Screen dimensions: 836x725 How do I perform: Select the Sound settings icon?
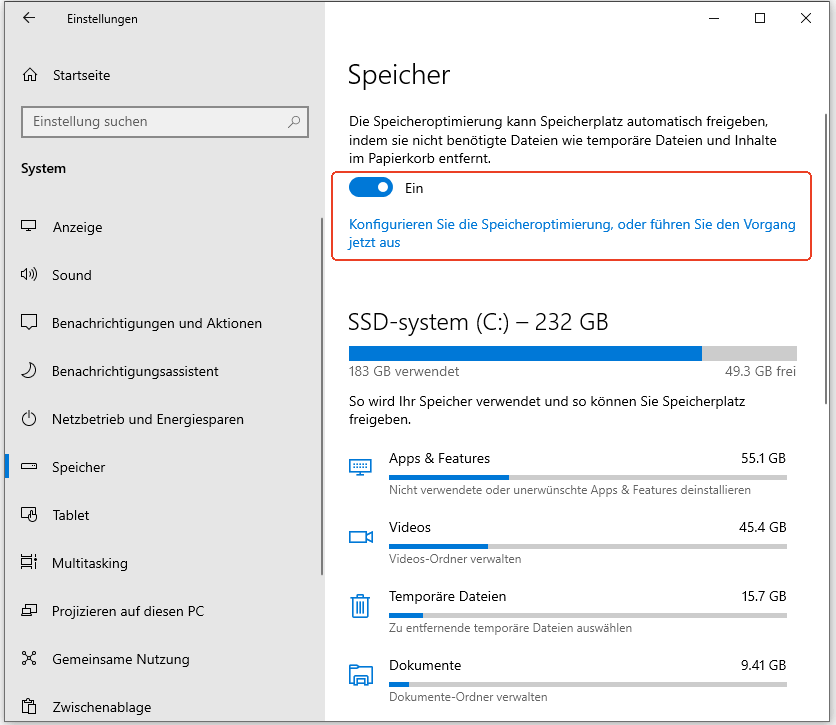pos(29,275)
